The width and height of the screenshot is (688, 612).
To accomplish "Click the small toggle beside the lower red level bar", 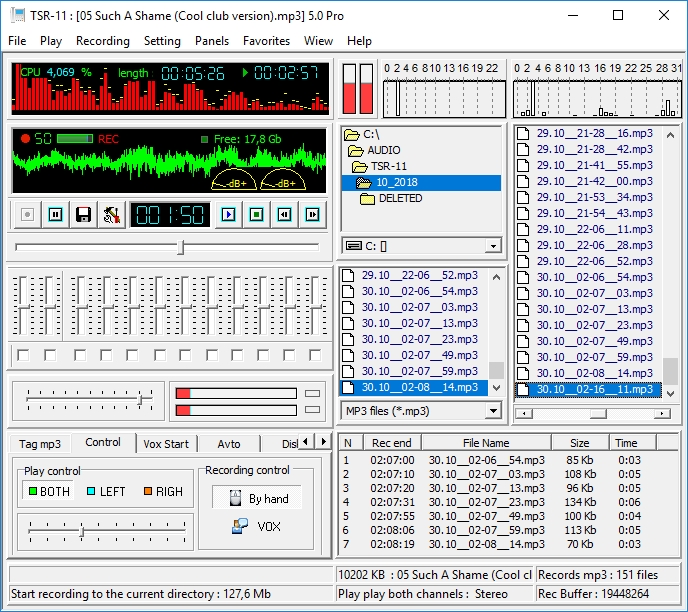I will (x=312, y=410).
